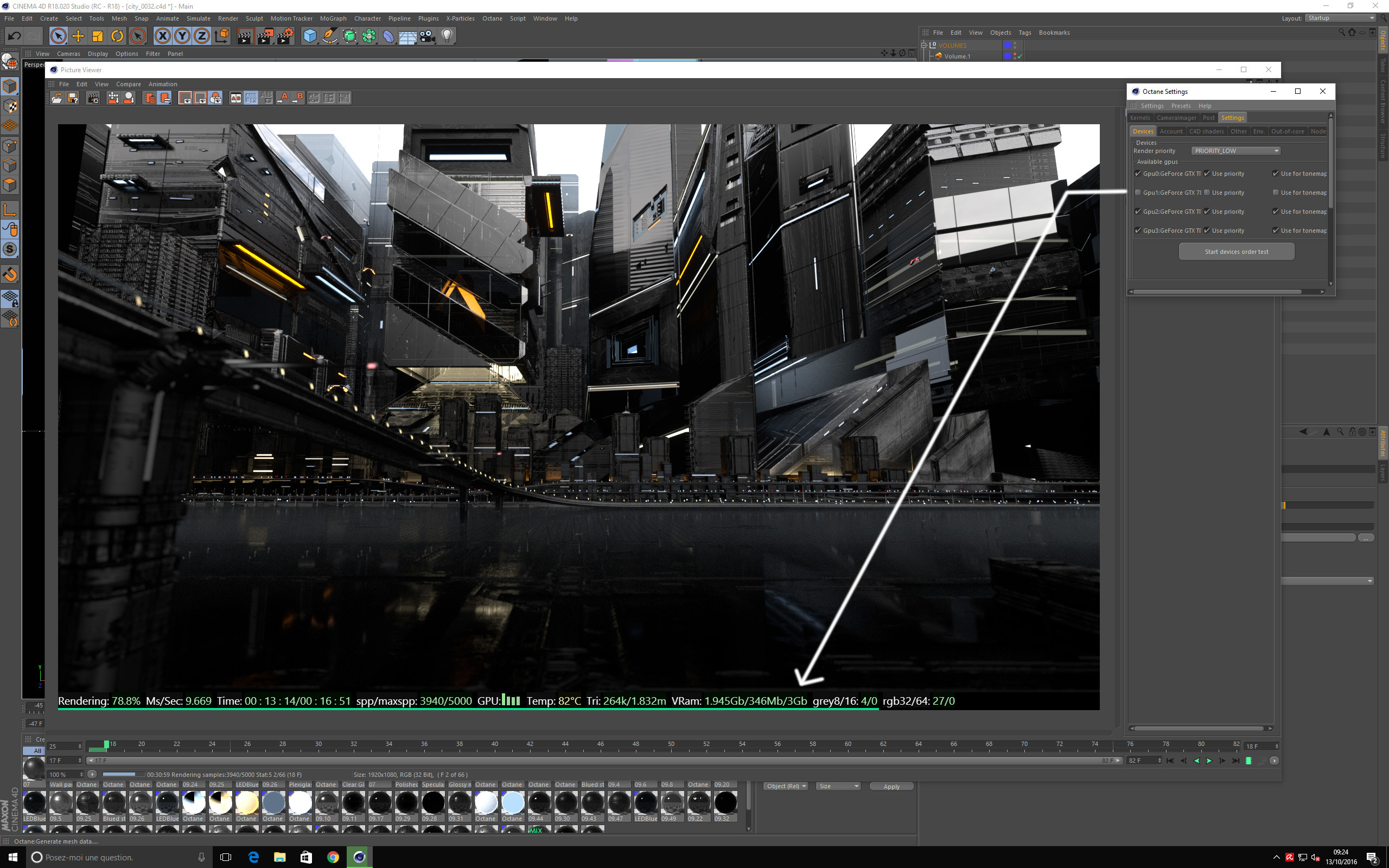This screenshot has width=1389, height=868.
Task: Open Edit Render Settings clapperboard
Action: click(285, 36)
